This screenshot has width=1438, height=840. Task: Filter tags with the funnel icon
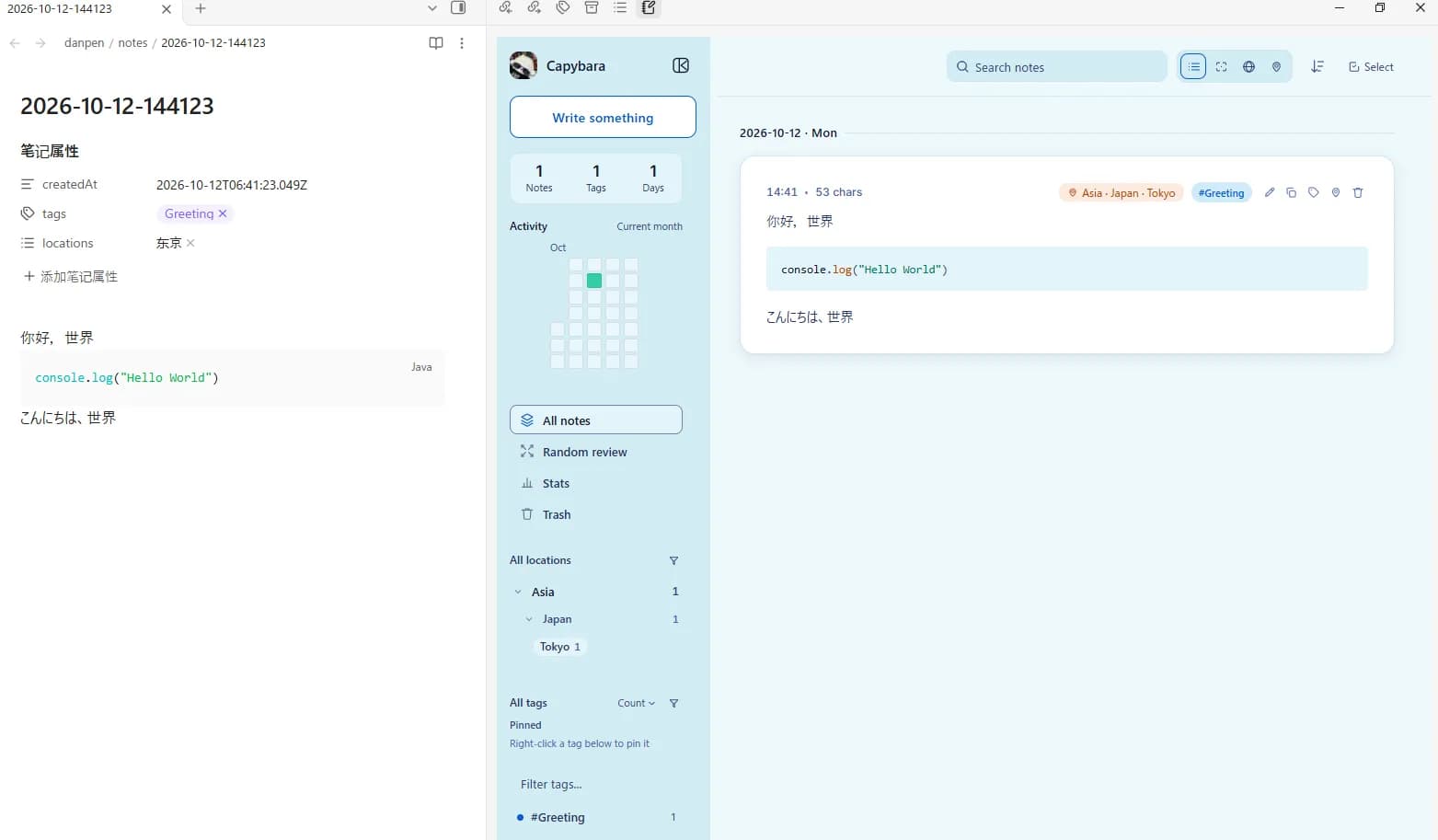pos(673,703)
